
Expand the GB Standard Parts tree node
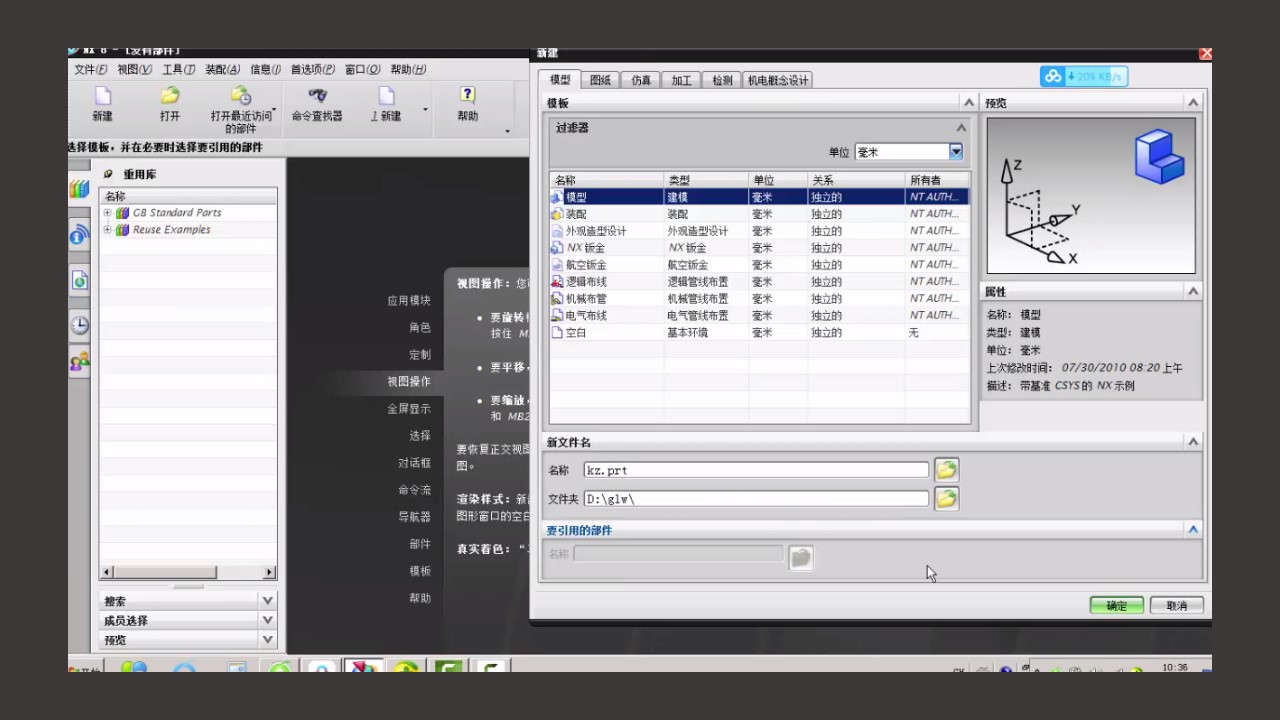click(x=108, y=213)
